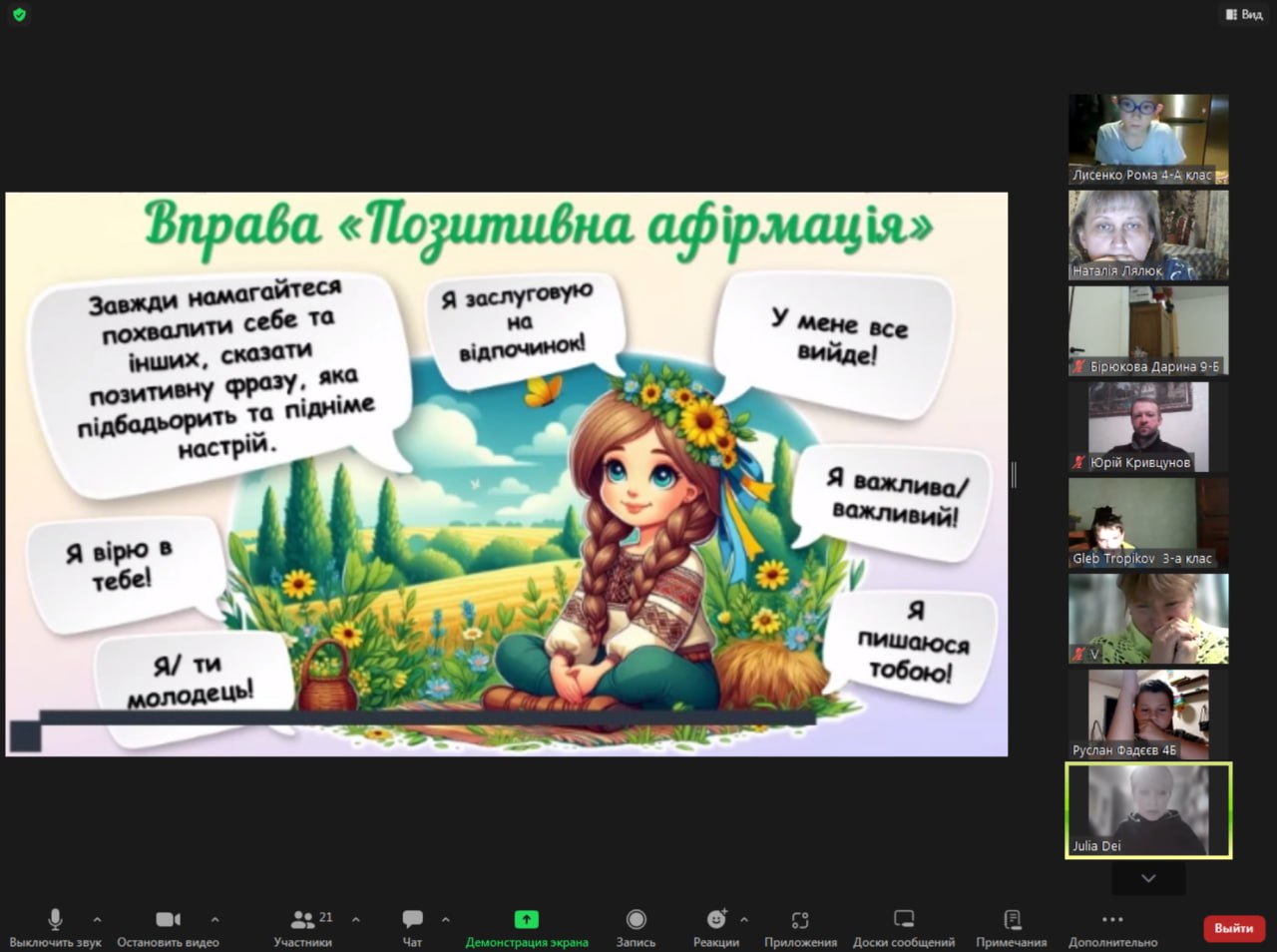Expand the chat options arrow
The width and height of the screenshot is (1277, 952).
point(445,919)
